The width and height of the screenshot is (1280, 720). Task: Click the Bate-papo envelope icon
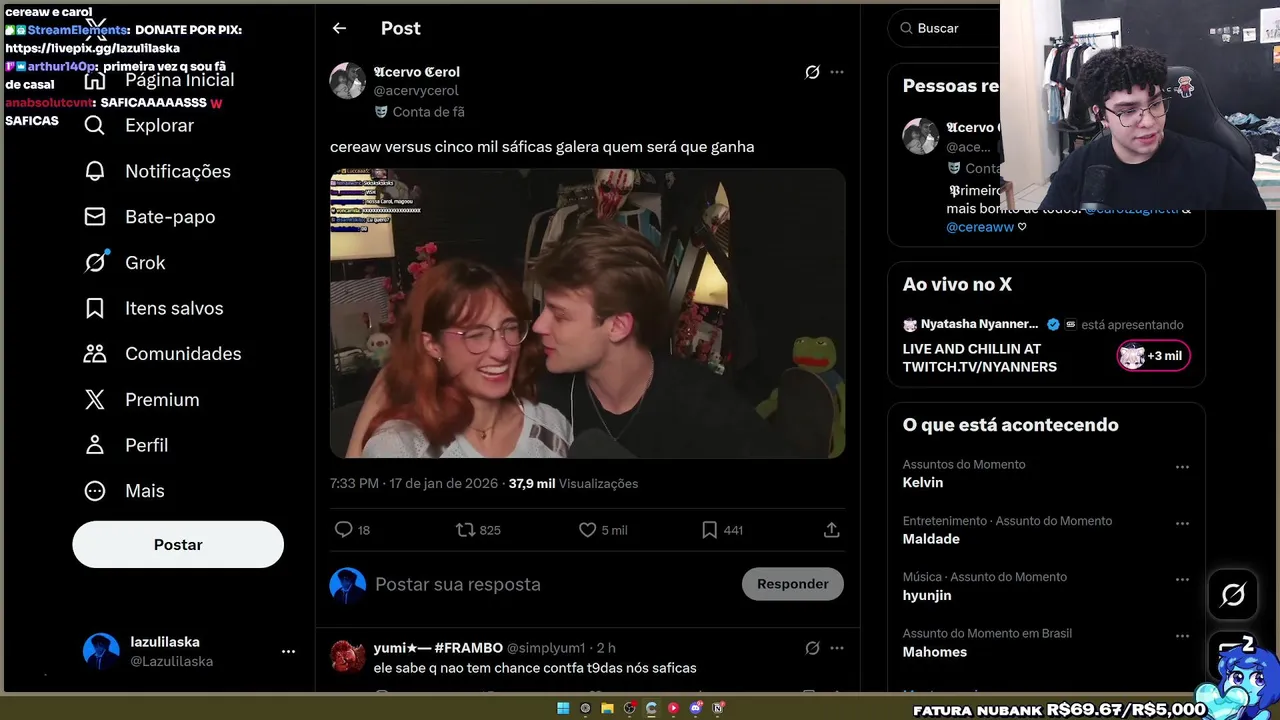click(x=95, y=217)
